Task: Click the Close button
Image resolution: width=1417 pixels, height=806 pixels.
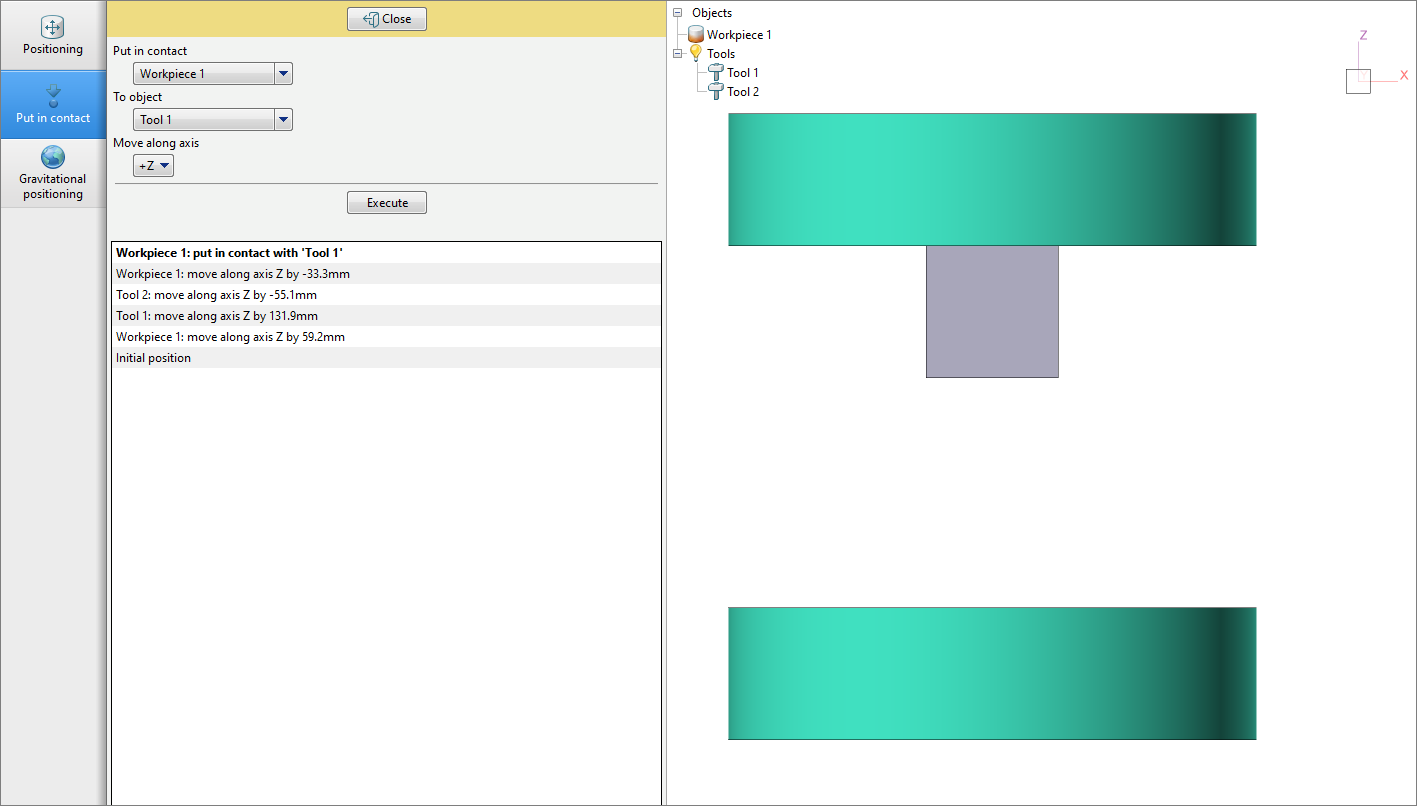Action: [387, 19]
